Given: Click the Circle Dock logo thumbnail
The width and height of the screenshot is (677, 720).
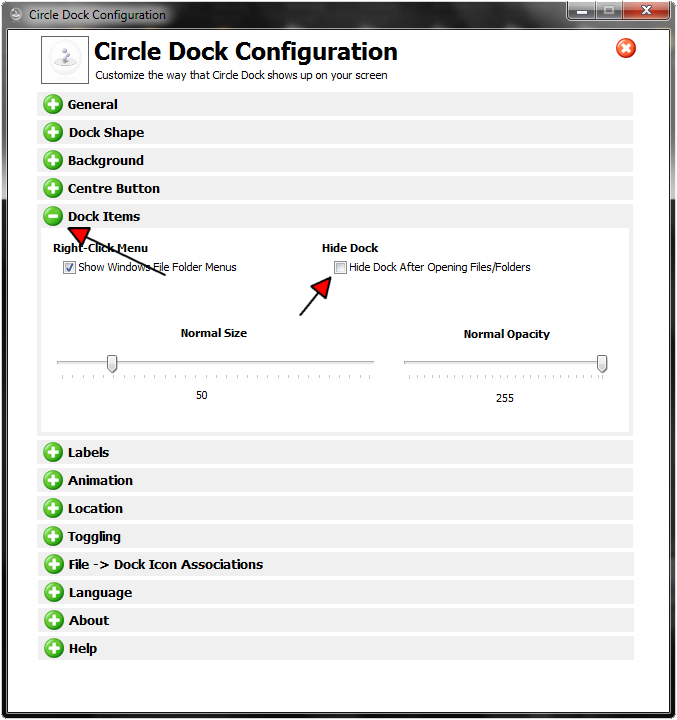Looking at the screenshot, I should point(65,60).
